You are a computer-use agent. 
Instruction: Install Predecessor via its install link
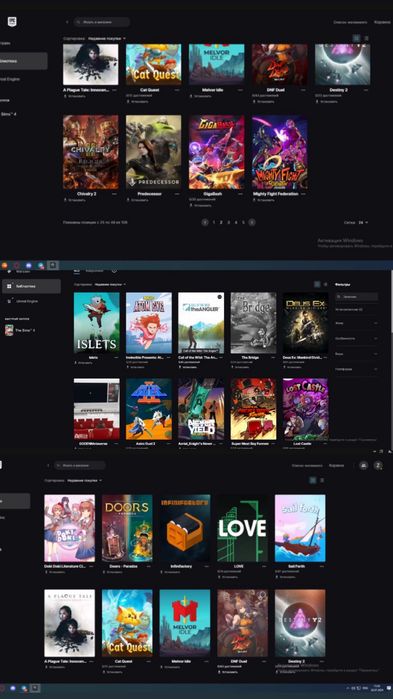pyautogui.click(x=137, y=200)
